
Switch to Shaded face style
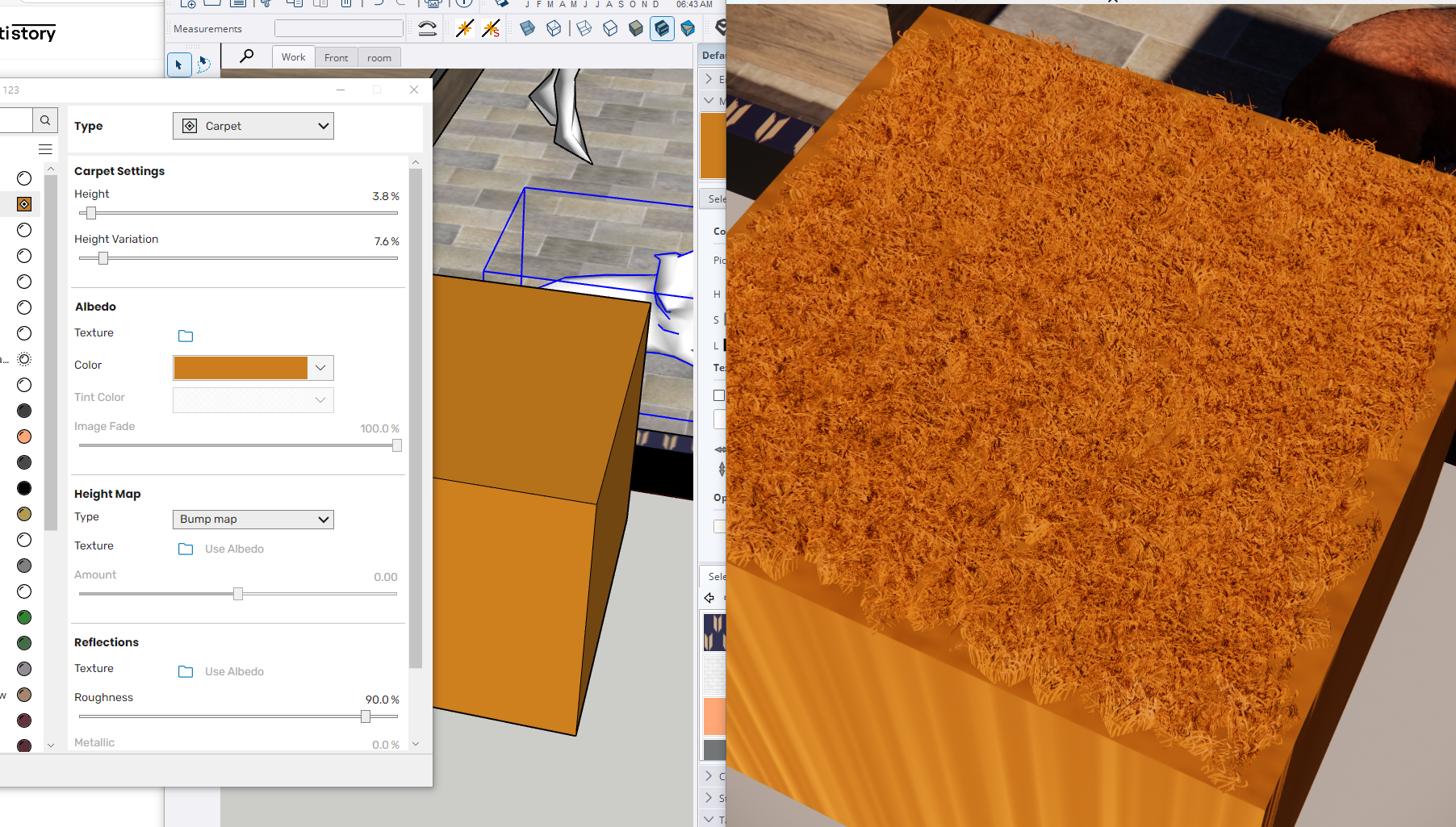pos(636,28)
